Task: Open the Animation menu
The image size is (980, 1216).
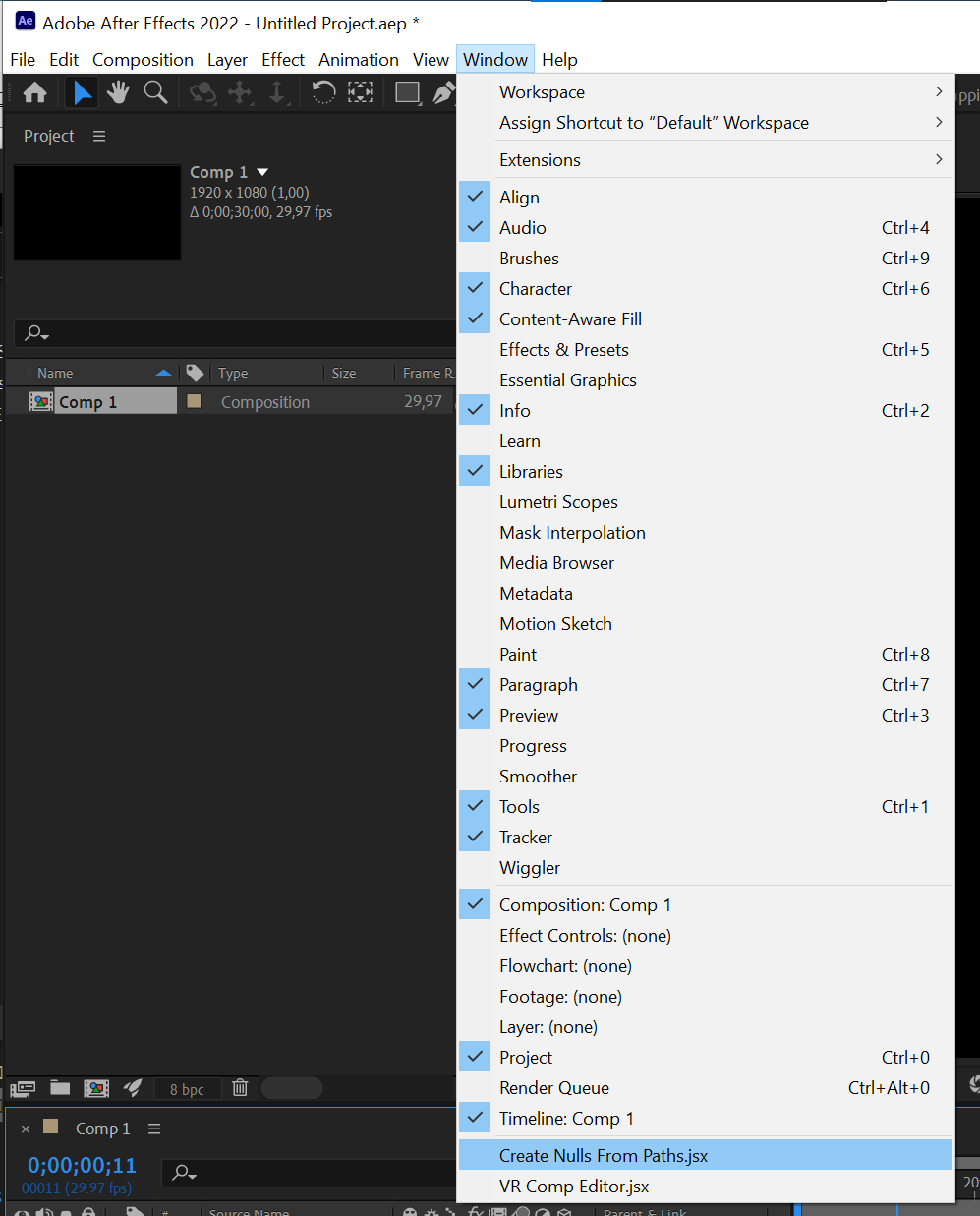Action: (359, 59)
